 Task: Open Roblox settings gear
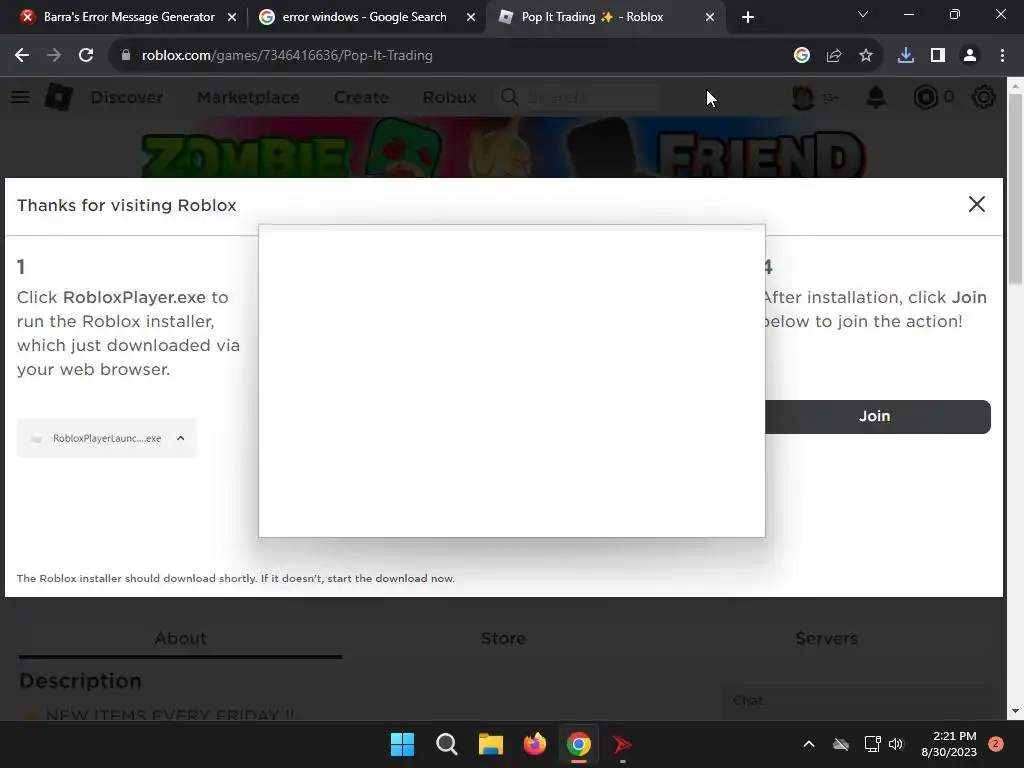[984, 97]
